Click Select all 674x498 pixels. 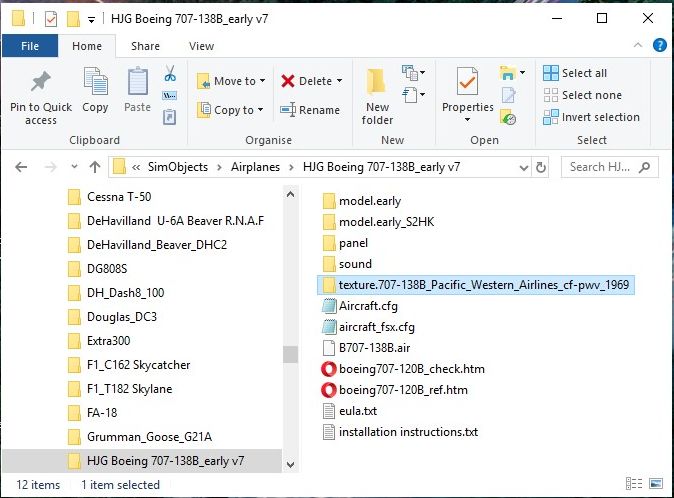(x=575, y=73)
